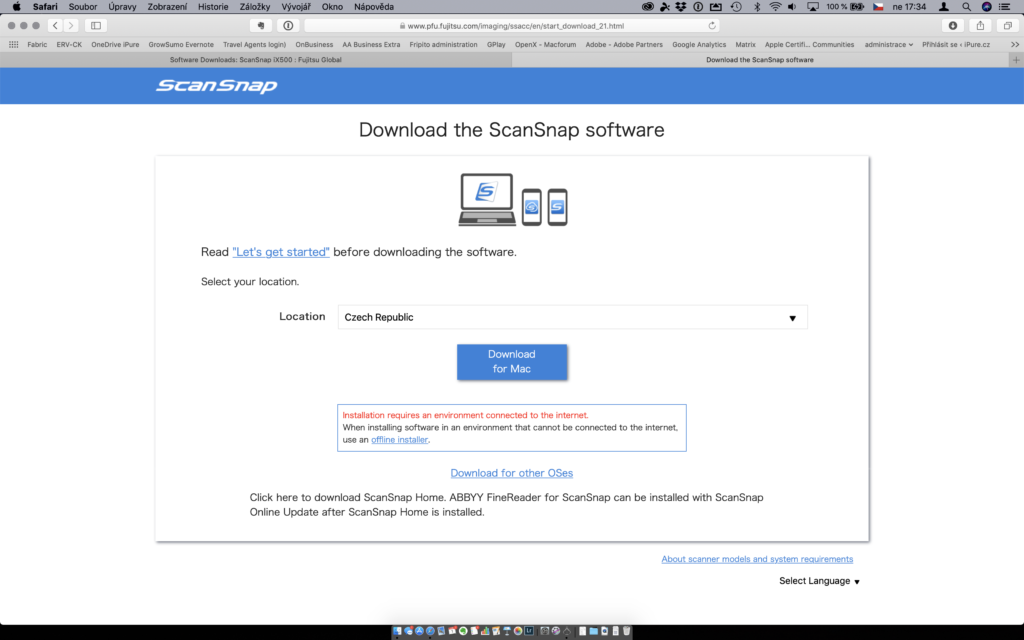Open the 1Password extension in Safari toolbar

click(x=288, y=25)
